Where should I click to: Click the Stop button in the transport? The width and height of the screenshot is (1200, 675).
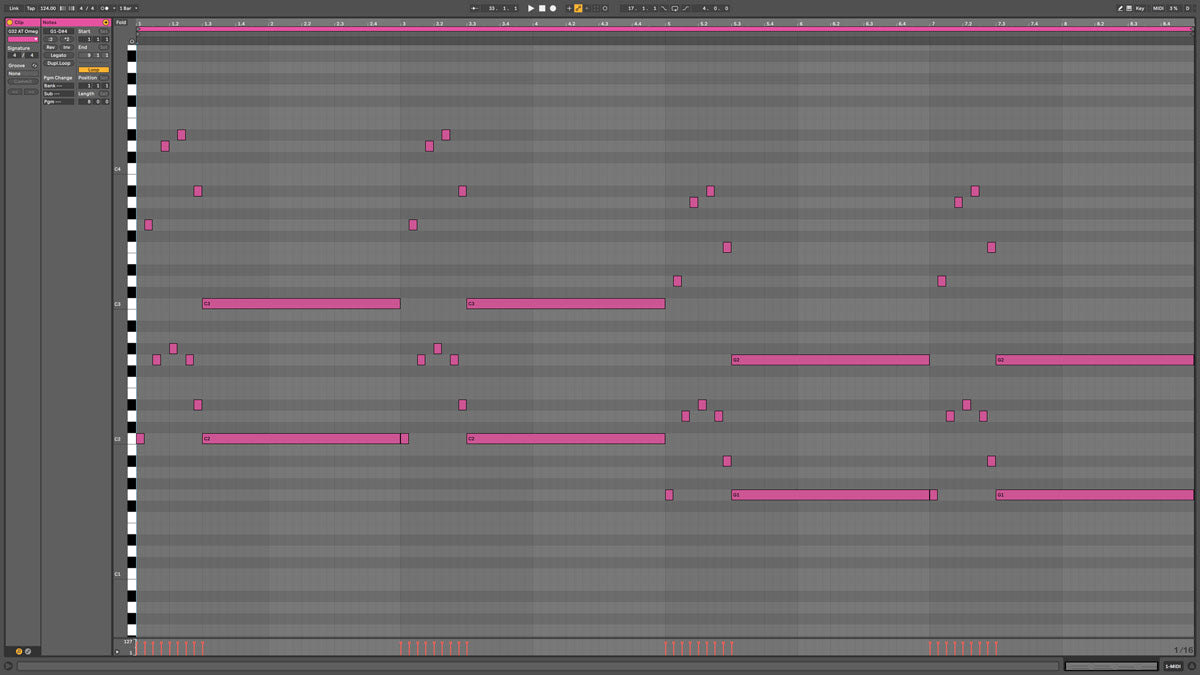pyautogui.click(x=542, y=8)
